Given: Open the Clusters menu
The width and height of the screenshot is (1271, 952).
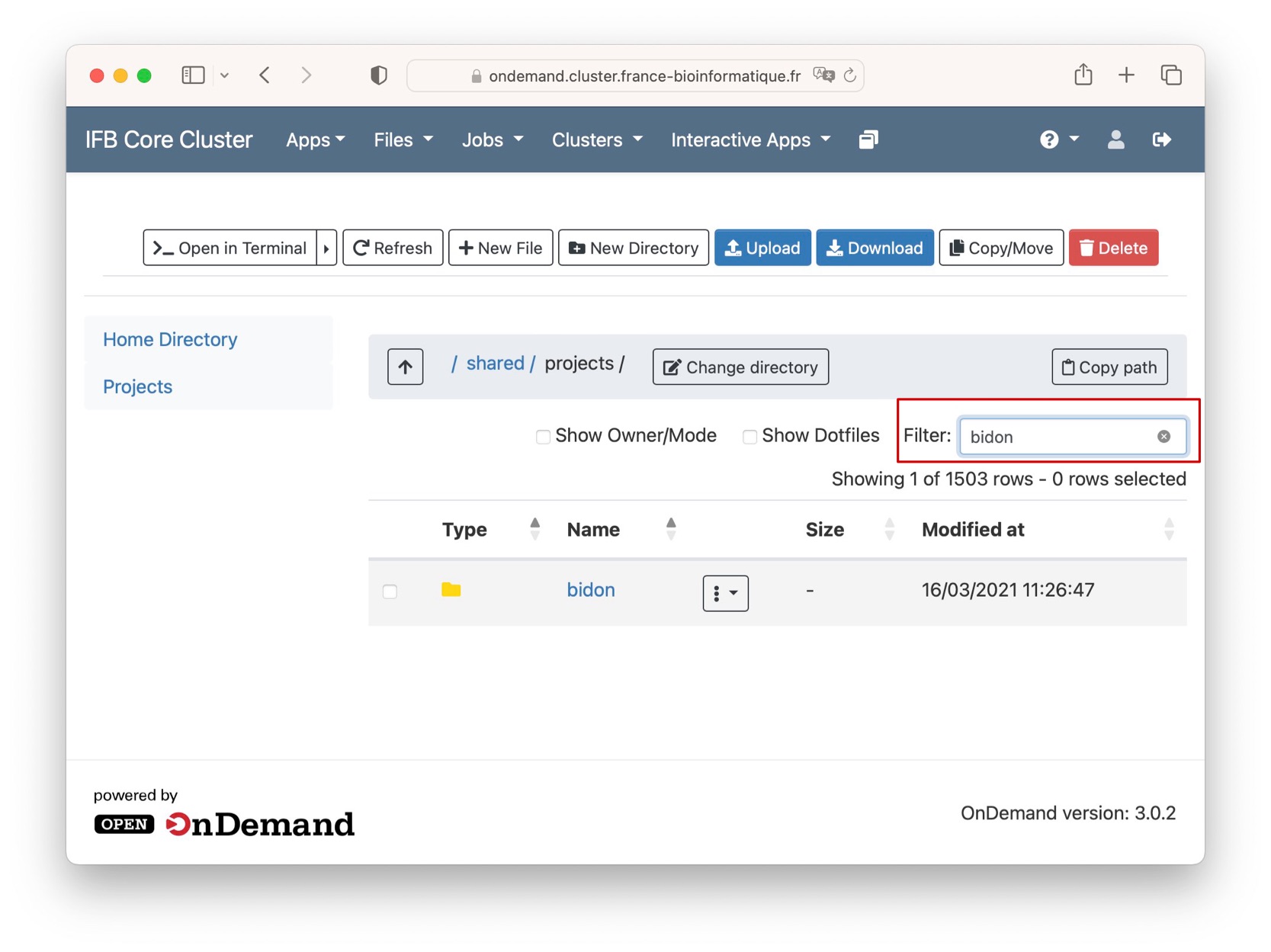Looking at the screenshot, I should 597,139.
